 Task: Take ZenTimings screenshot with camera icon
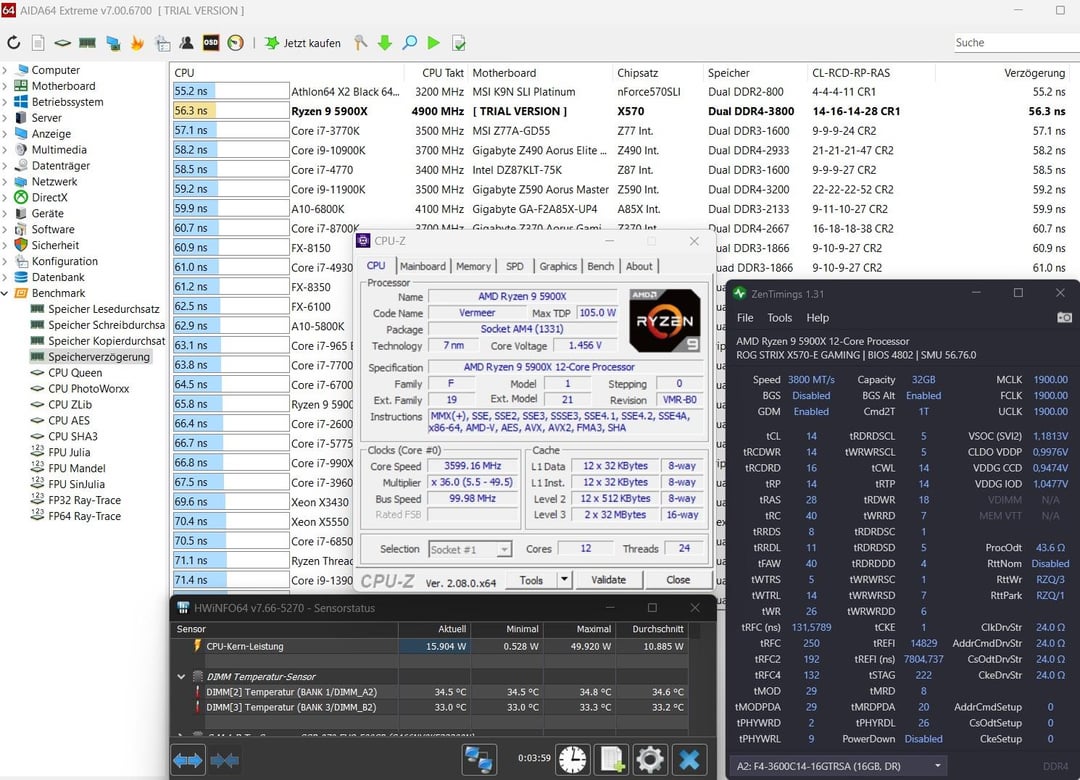coord(1064,317)
